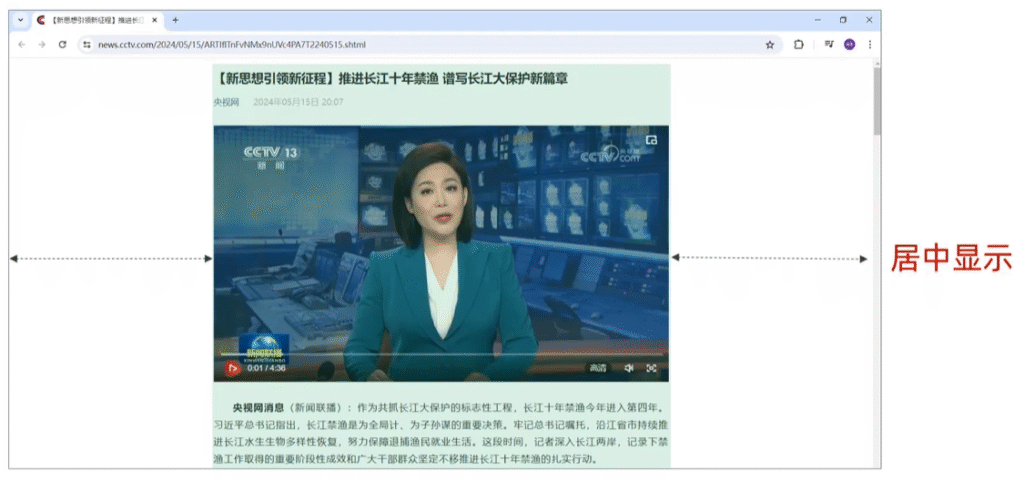
Task: Open the Chrome profile avatar
Action: 850,45
